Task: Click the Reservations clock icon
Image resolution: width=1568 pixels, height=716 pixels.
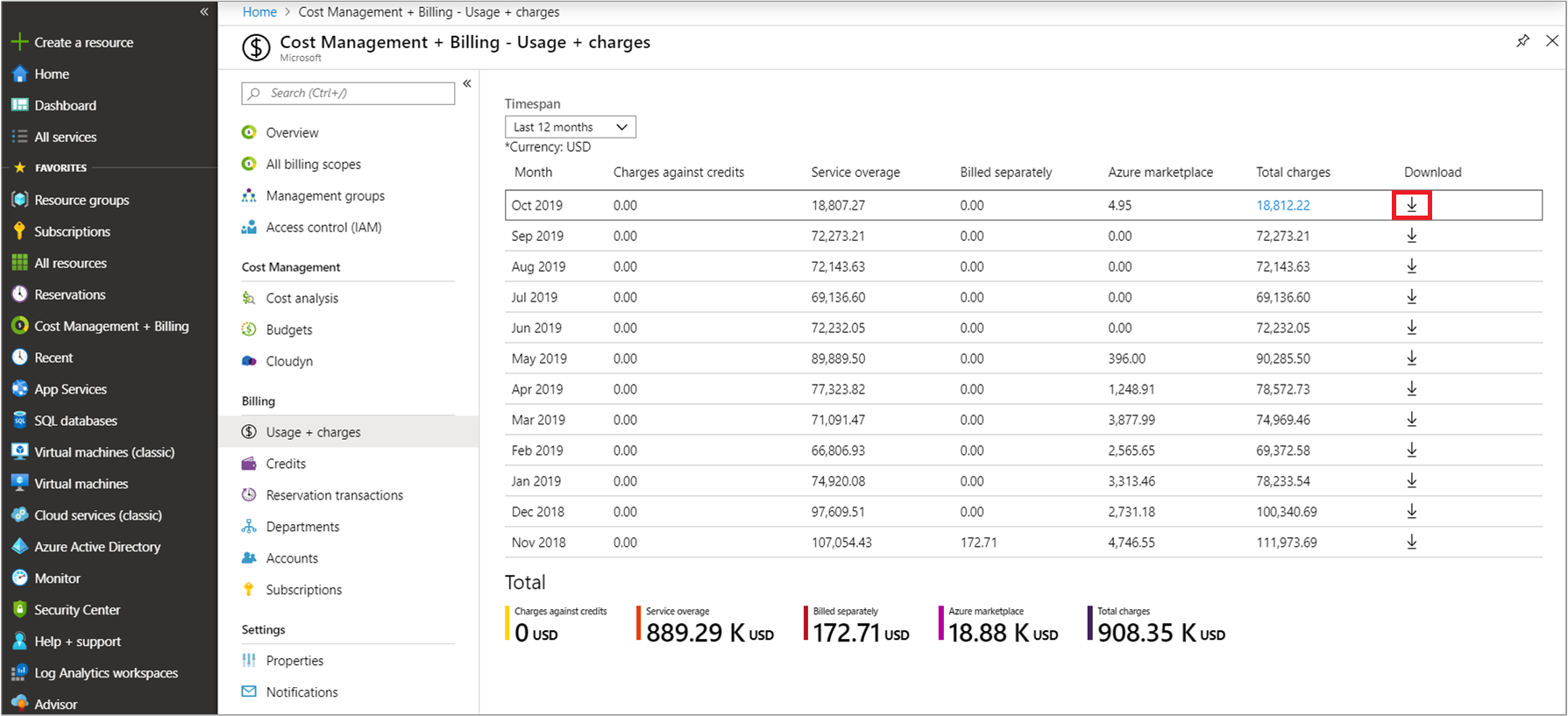Action: (x=19, y=294)
